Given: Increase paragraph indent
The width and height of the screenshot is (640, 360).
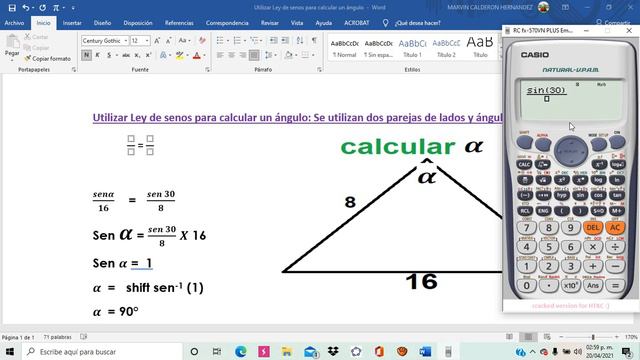Looking at the screenshot, I should [285, 40].
